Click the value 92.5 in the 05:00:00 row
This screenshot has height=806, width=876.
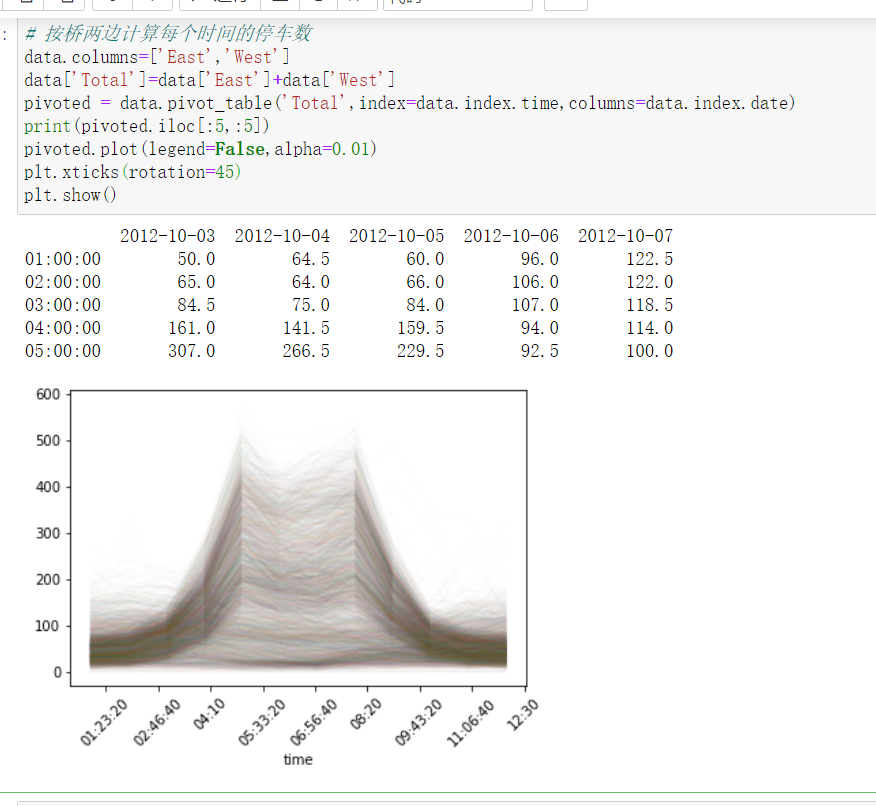540,351
